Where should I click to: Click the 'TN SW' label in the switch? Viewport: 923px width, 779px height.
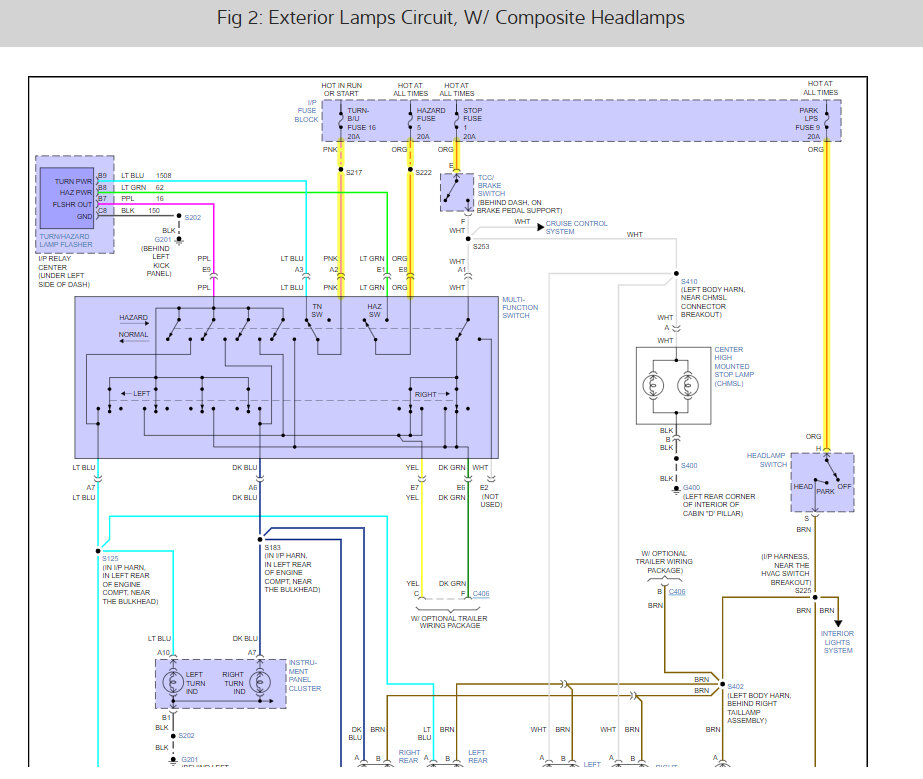pos(317,310)
